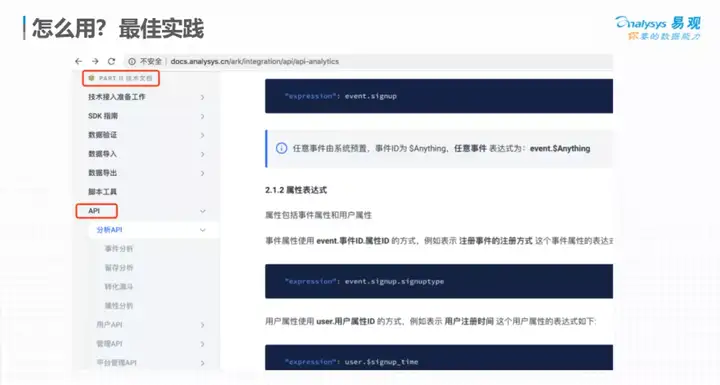Click the PART II 技术文档 heading
This screenshot has height=385, width=720.
125,78
